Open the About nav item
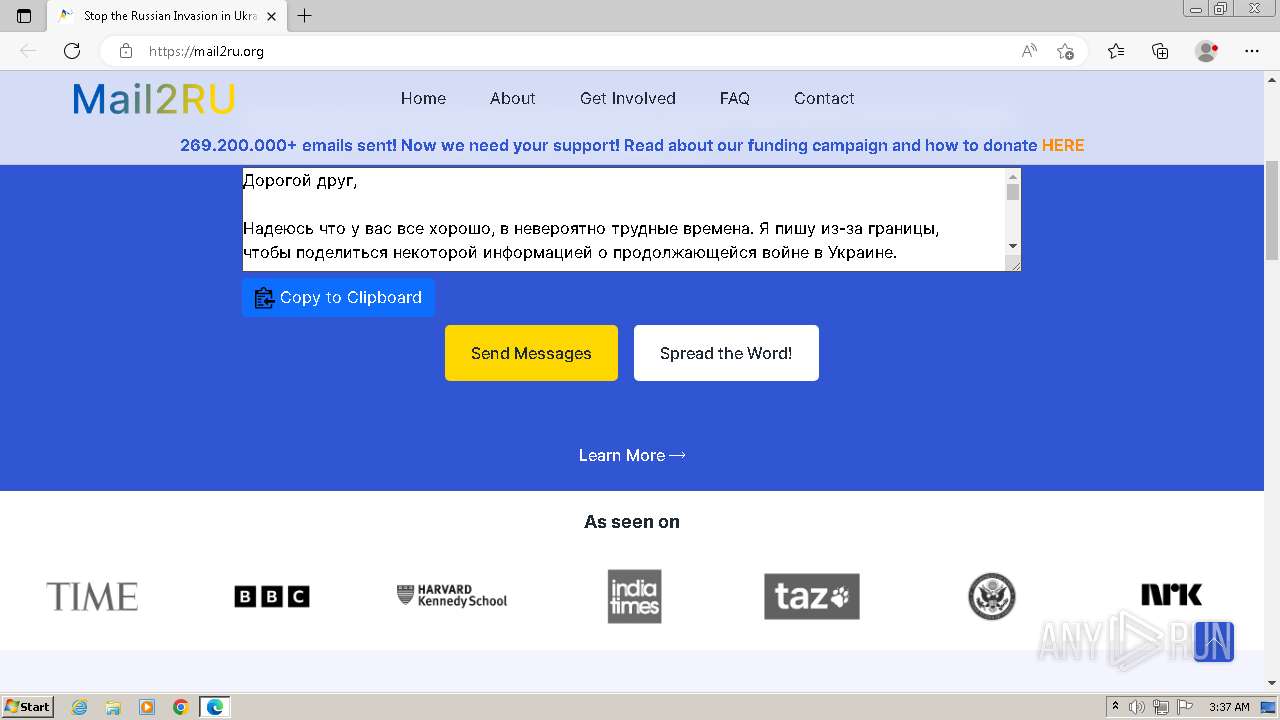 (x=512, y=98)
